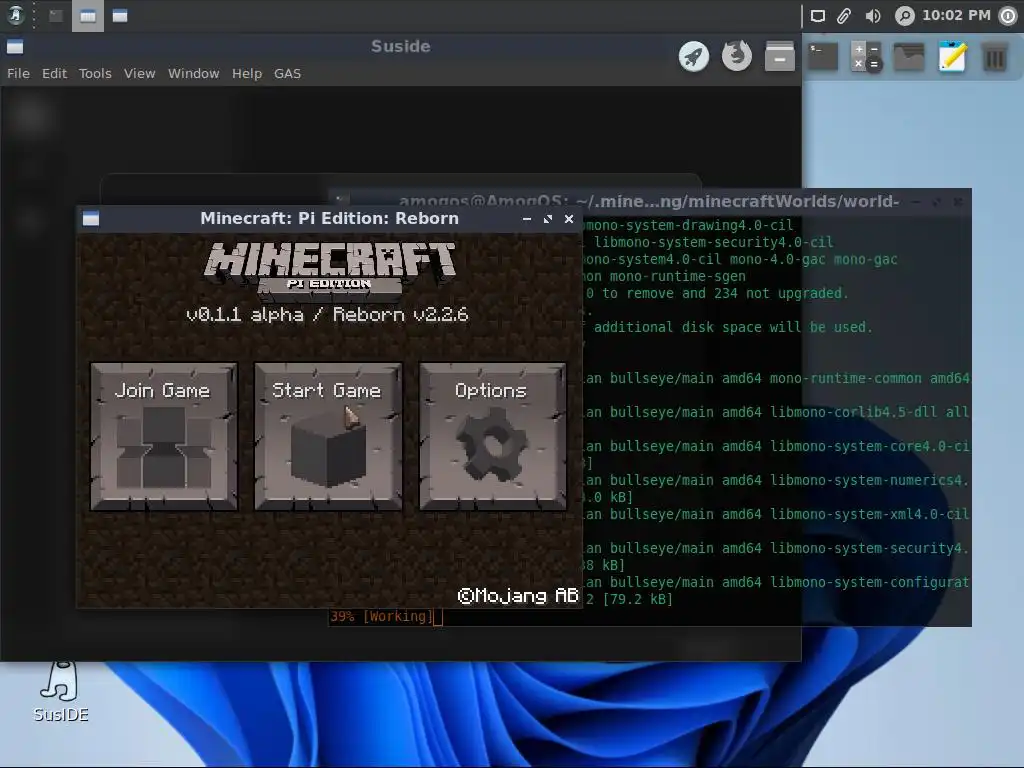Open the File menu in Suside
The width and height of the screenshot is (1024, 768).
pos(18,74)
